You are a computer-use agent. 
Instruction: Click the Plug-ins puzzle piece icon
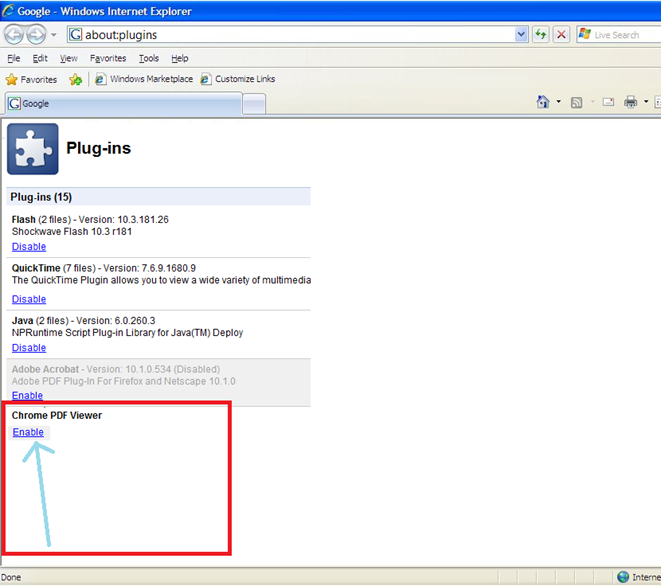[x=33, y=149]
